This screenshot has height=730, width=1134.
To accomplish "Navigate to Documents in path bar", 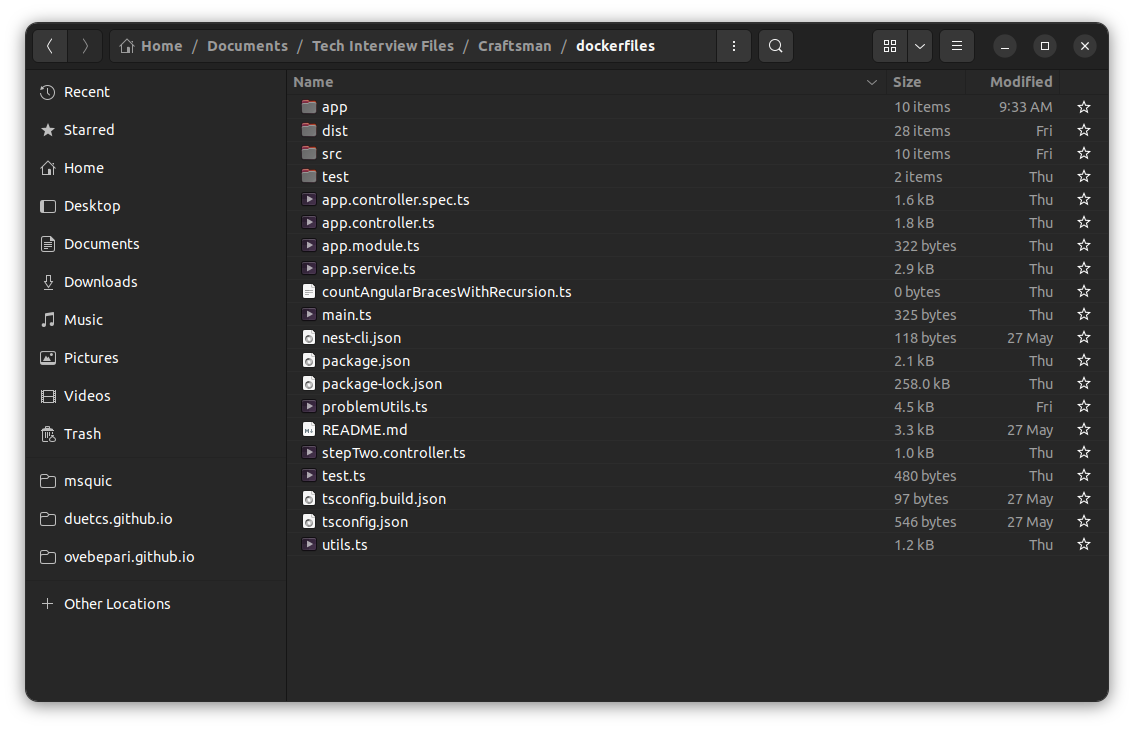I will (x=247, y=46).
